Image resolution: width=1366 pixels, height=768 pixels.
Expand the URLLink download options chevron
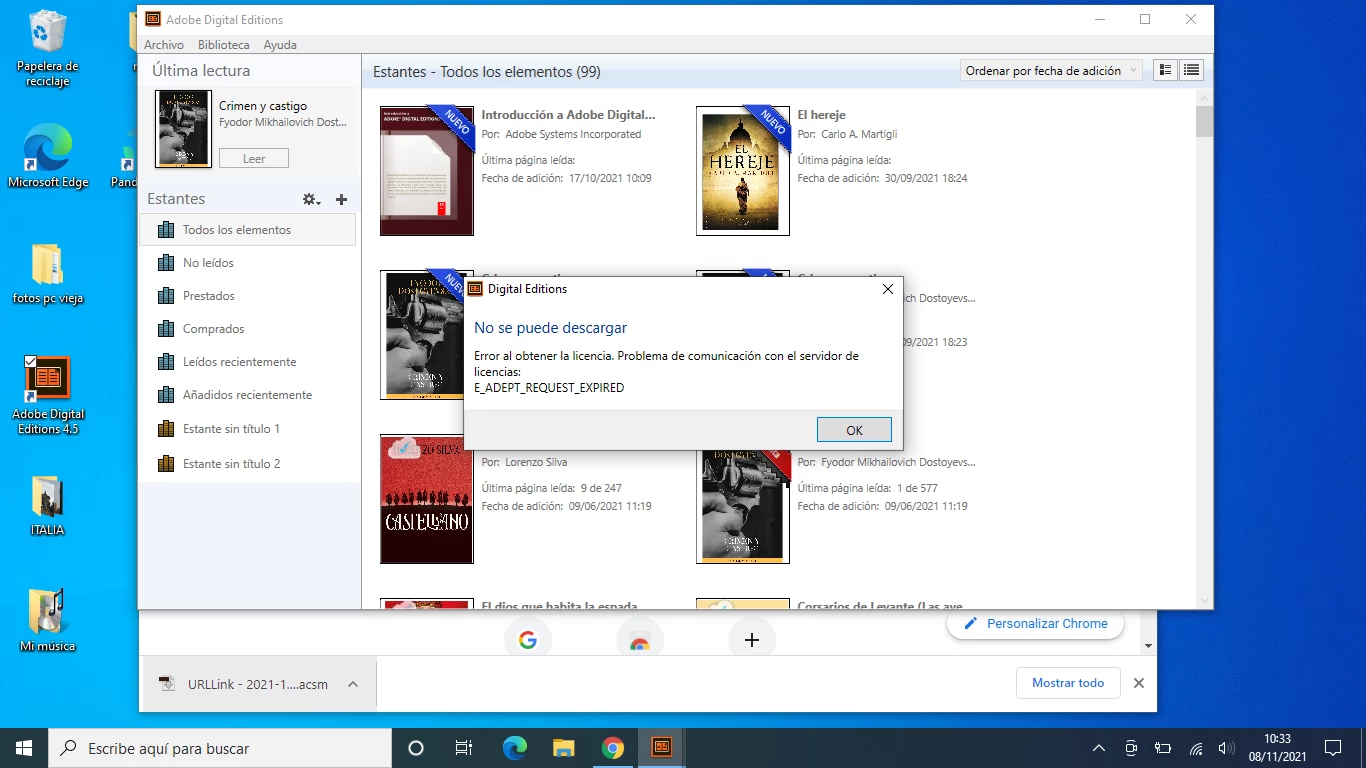[x=353, y=684]
